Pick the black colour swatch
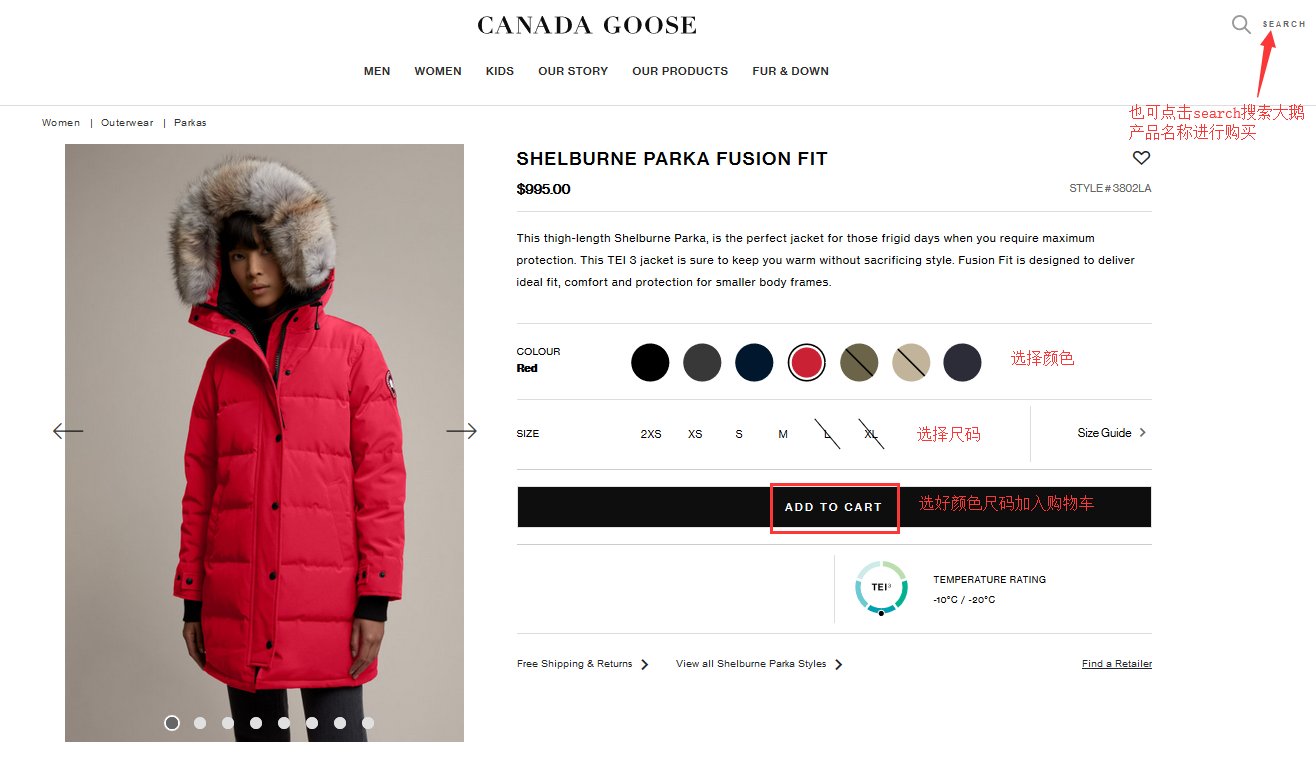This screenshot has height=776, width=1316. 650,362
